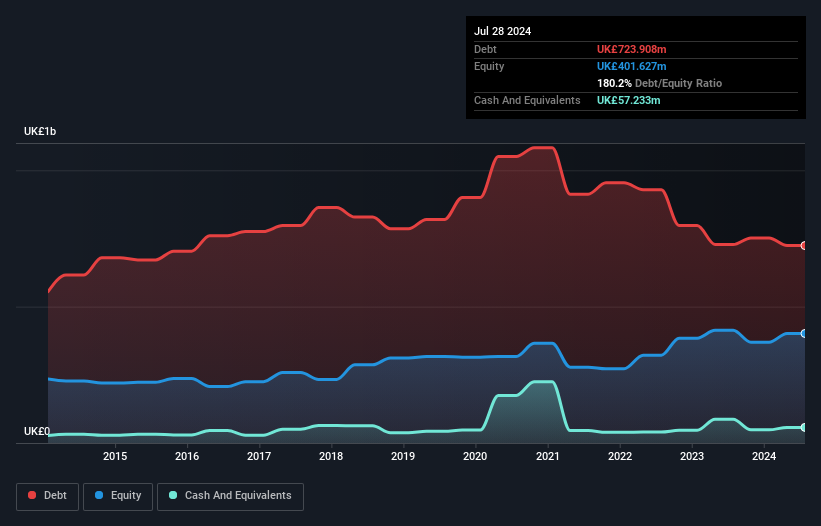Click the 2017 x-axis label

[259, 456]
